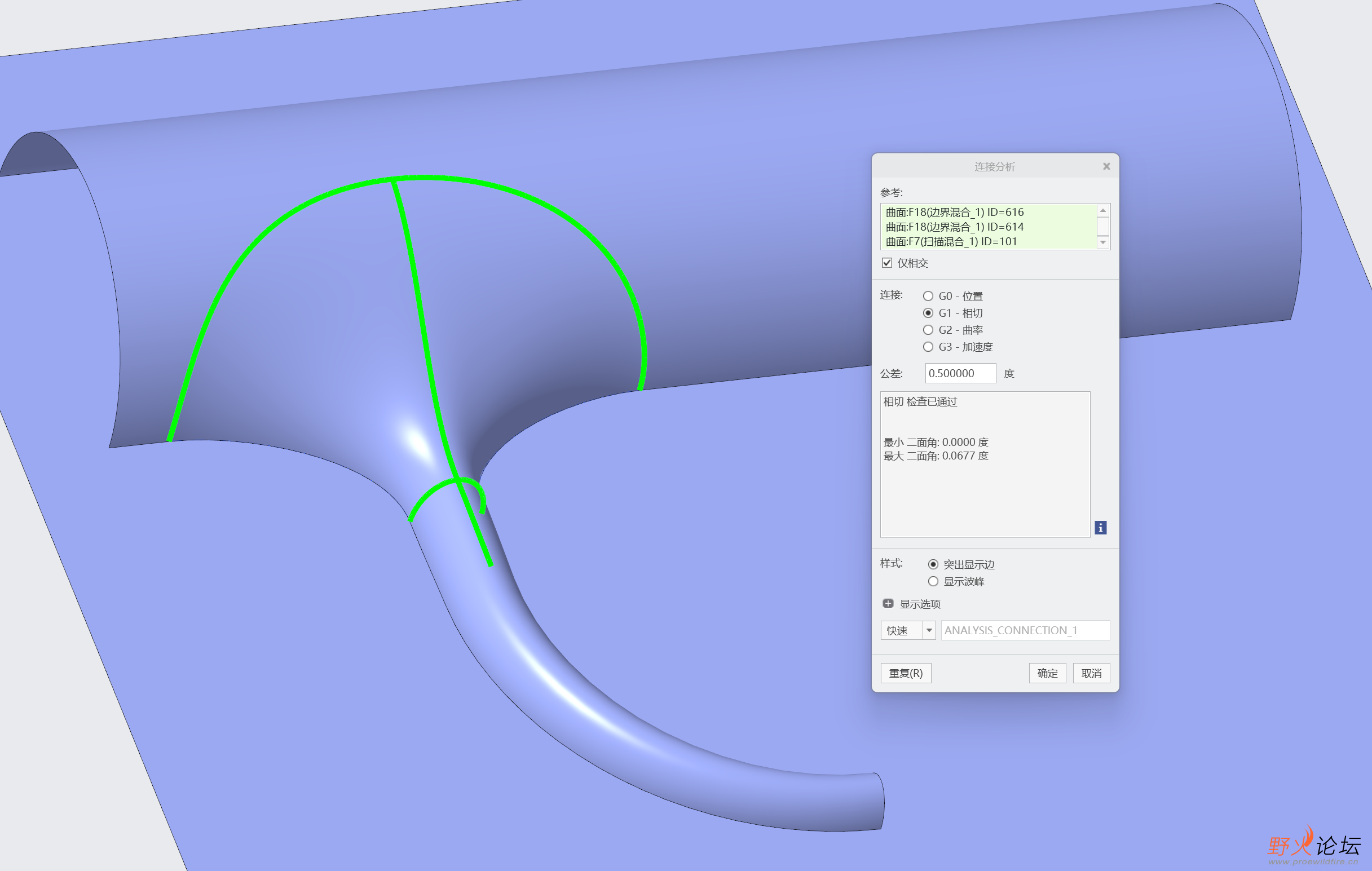Expand the 显示选项 section
This screenshot has height=871, width=1372.
point(888,603)
